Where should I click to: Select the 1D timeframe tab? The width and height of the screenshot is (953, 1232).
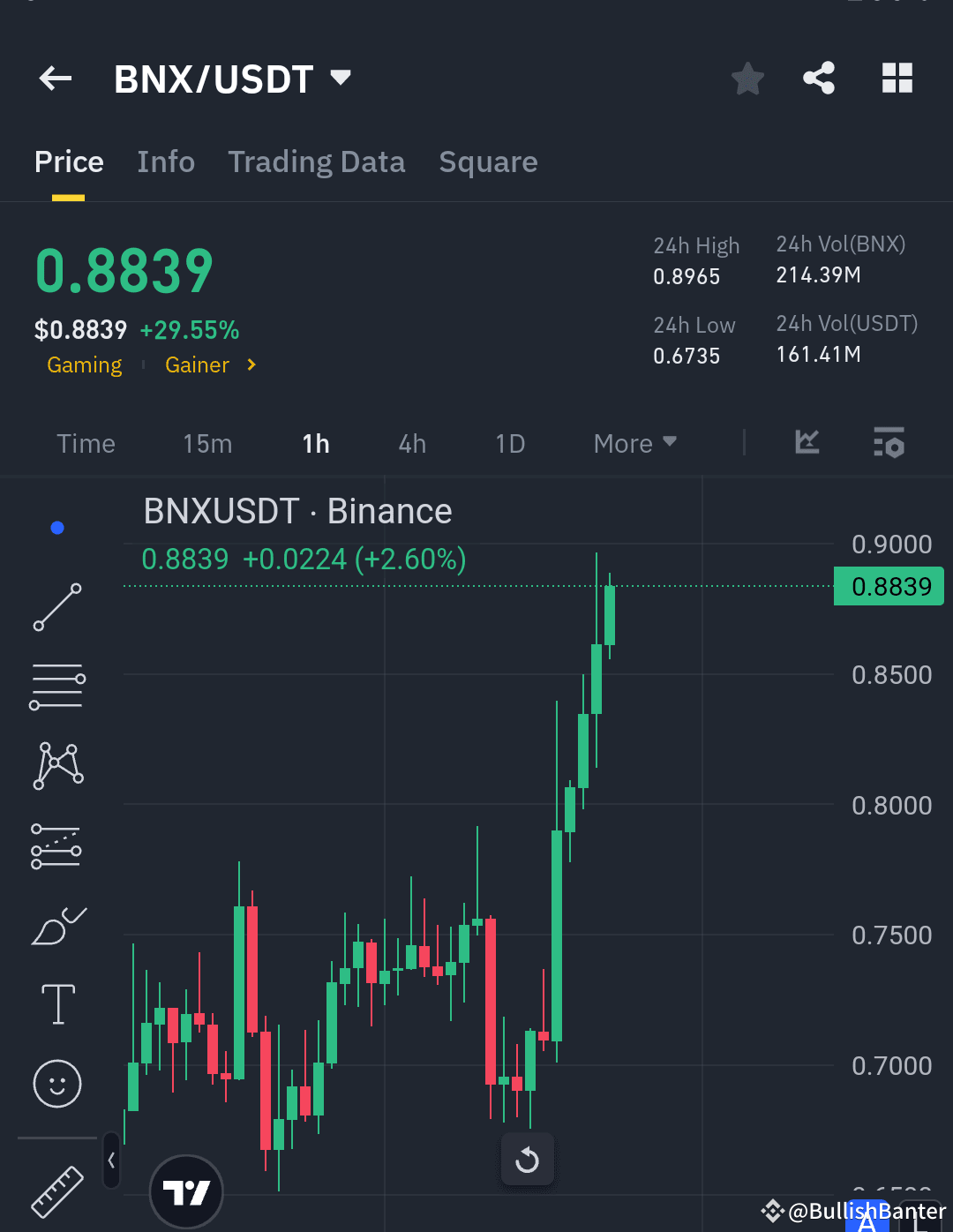click(510, 443)
